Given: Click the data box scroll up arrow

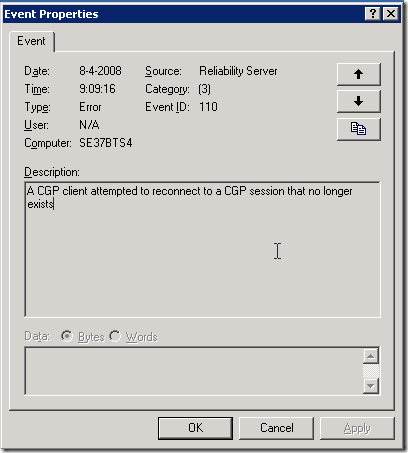Looking at the screenshot, I should [371, 356].
